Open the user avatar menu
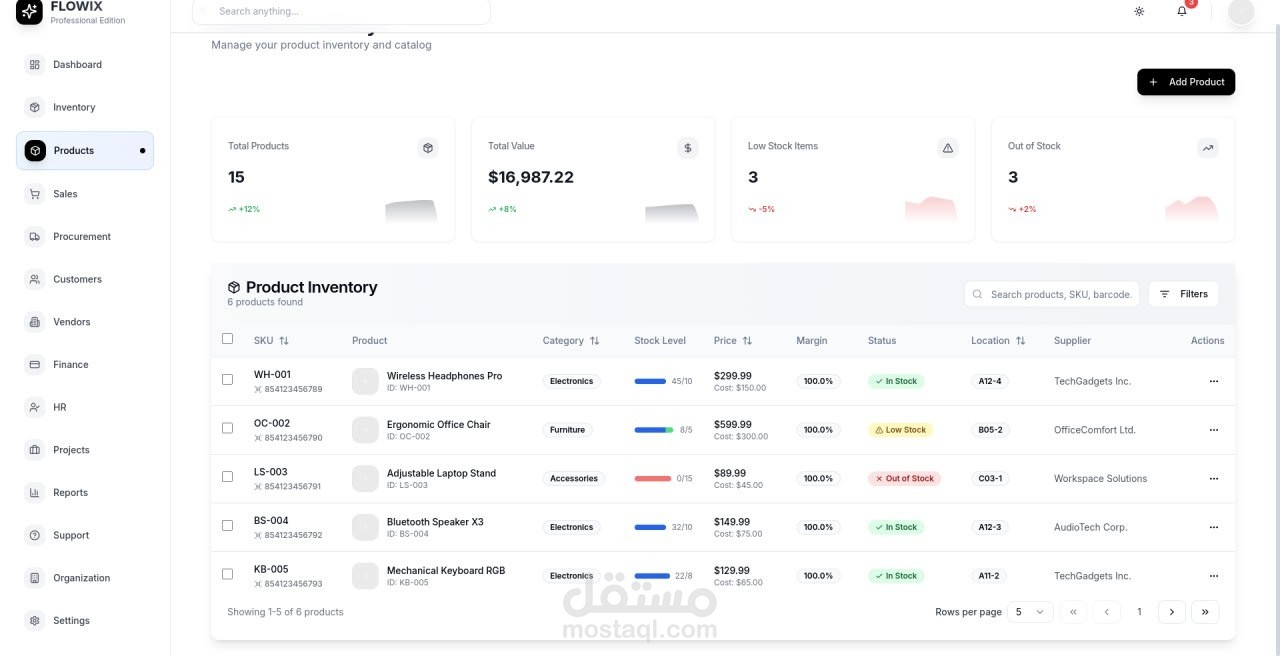Screen dimensions: 1280x656 [1241, 11]
